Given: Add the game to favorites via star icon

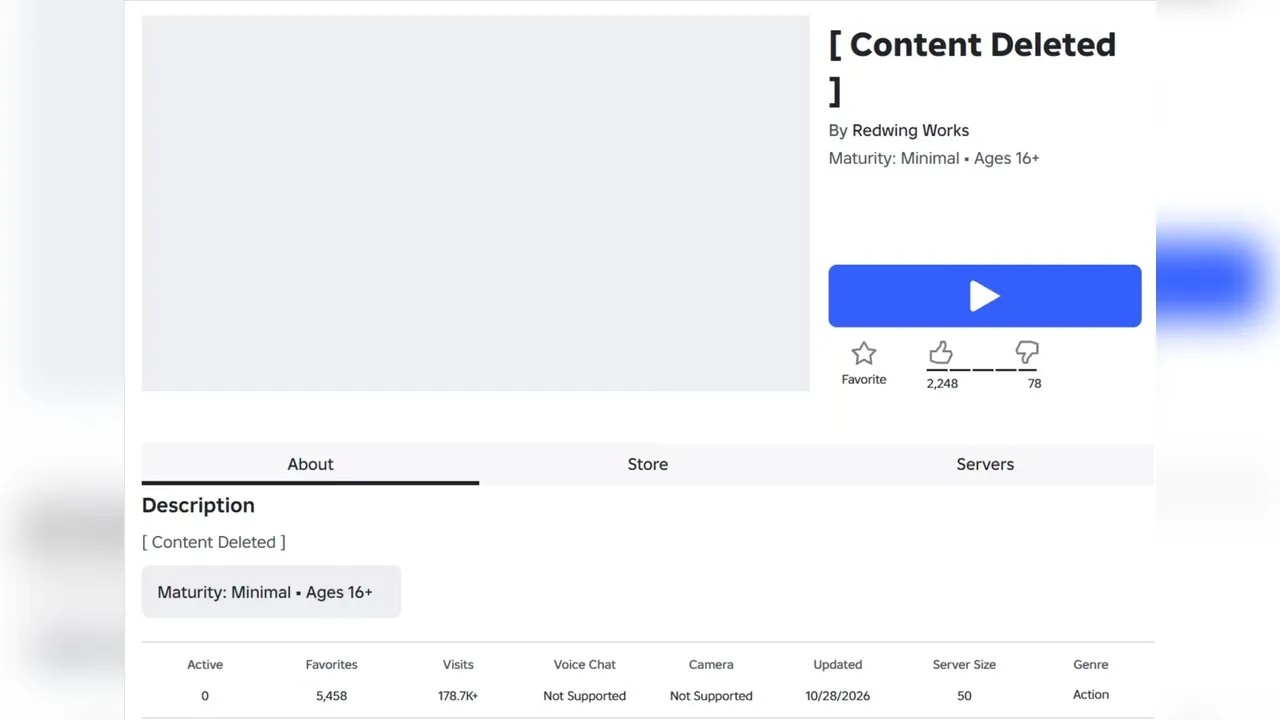Looking at the screenshot, I should (864, 353).
